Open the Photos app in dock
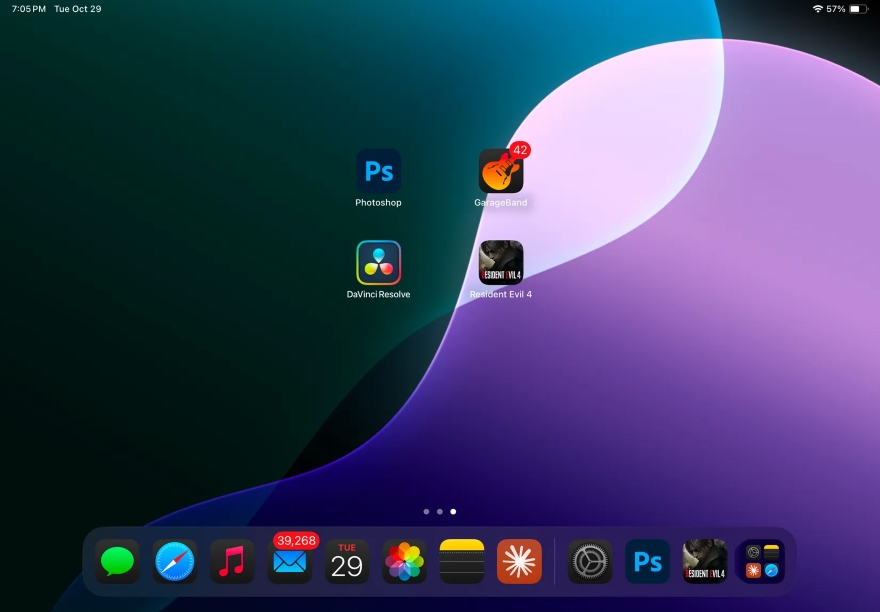This screenshot has height=612, width=880. point(404,562)
